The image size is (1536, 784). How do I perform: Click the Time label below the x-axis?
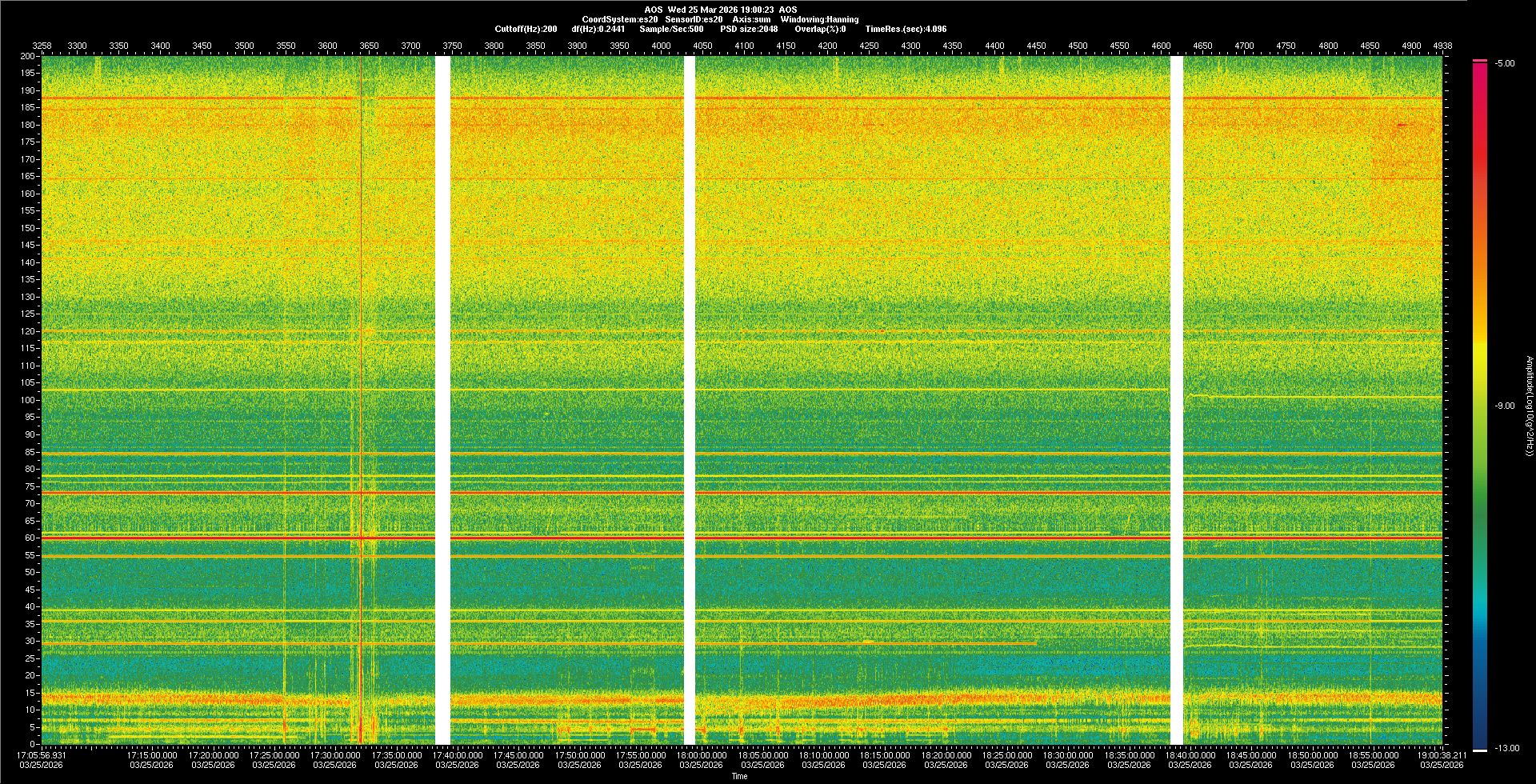[x=739, y=776]
